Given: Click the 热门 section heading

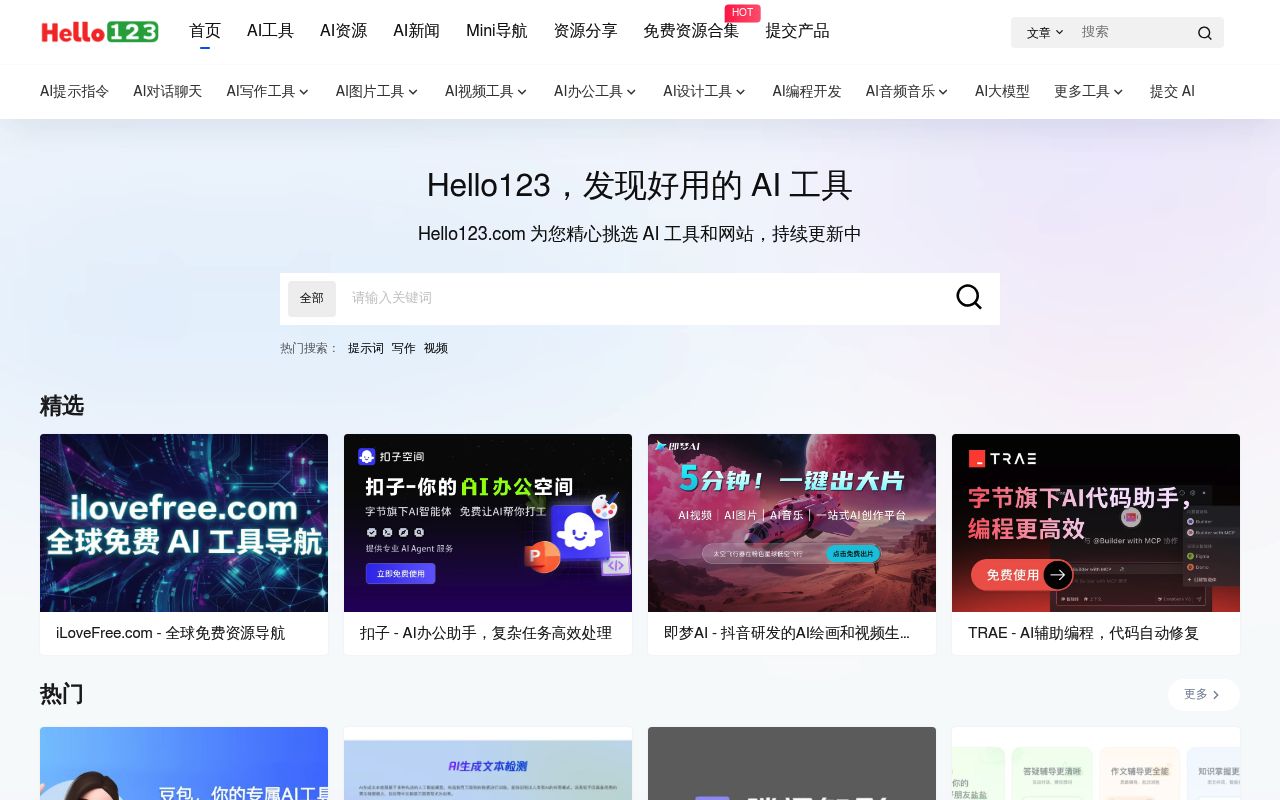Looking at the screenshot, I should tap(62, 694).
